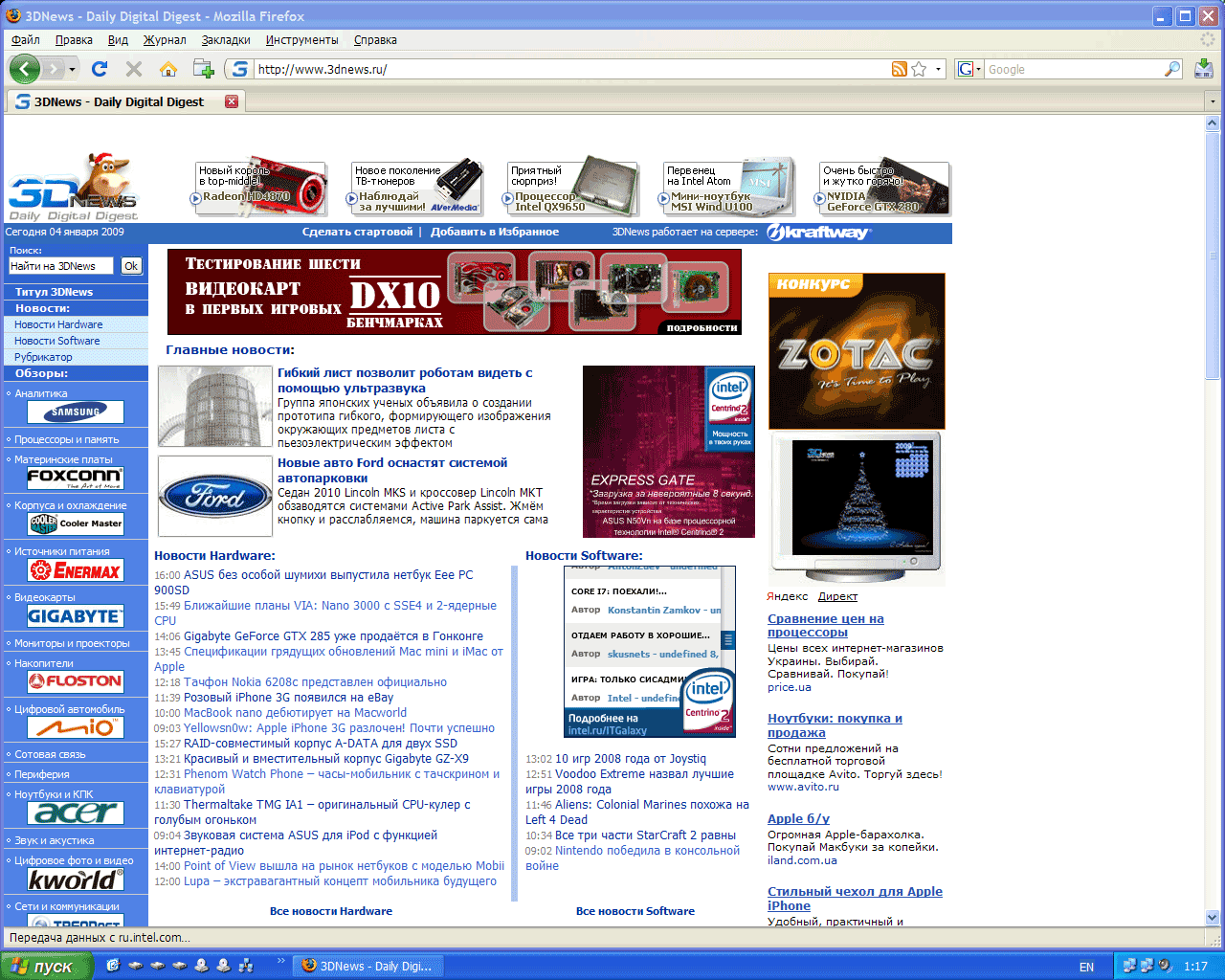Bookmark this page with the star icon
The image size is (1225, 980).
point(919,69)
